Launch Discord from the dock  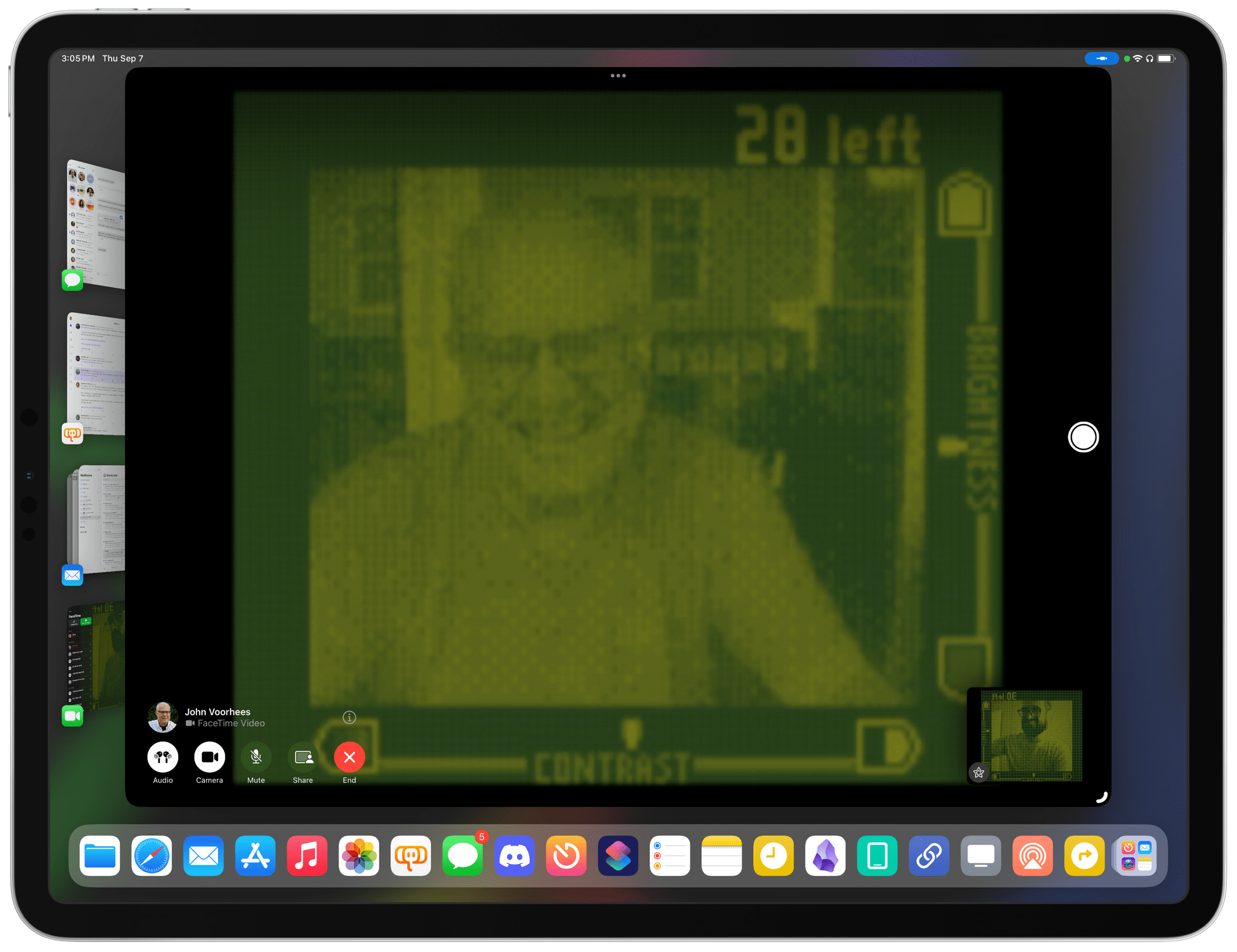tap(515, 855)
